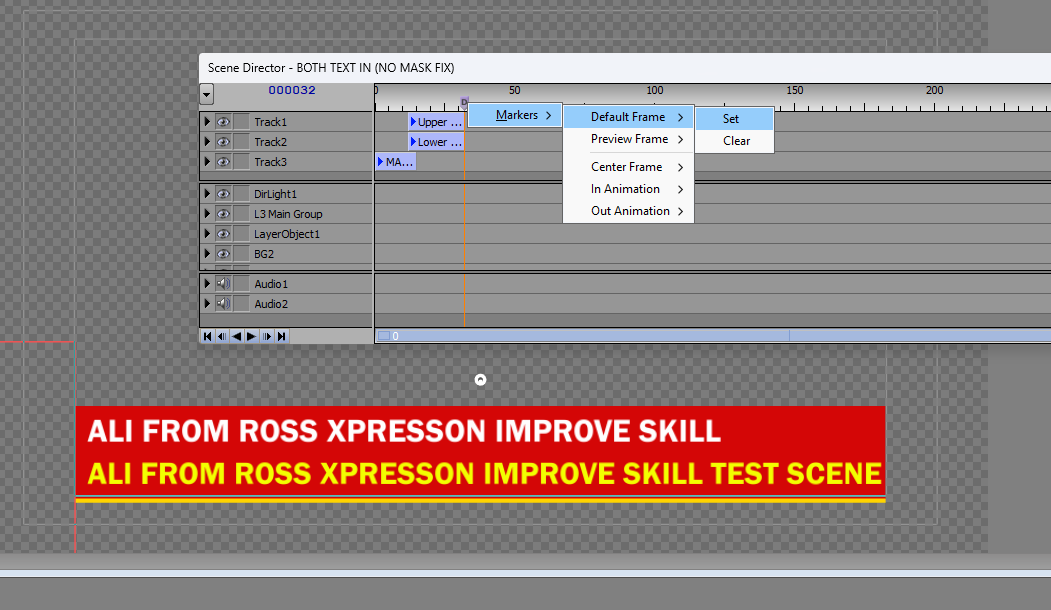Screen dimensions: 1051x610
Task: Toggle visibility eye for Track2
Action: (x=223, y=142)
